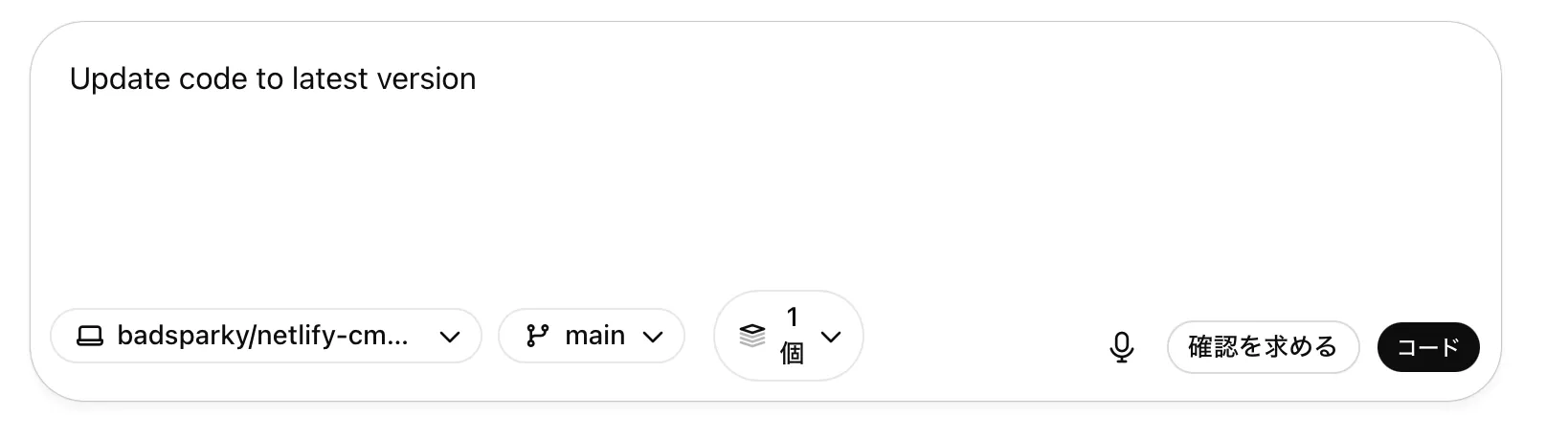The width and height of the screenshot is (1568, 438).
Task: Expand the repository selector chevron arrow
Action: [x=449, y=337]
